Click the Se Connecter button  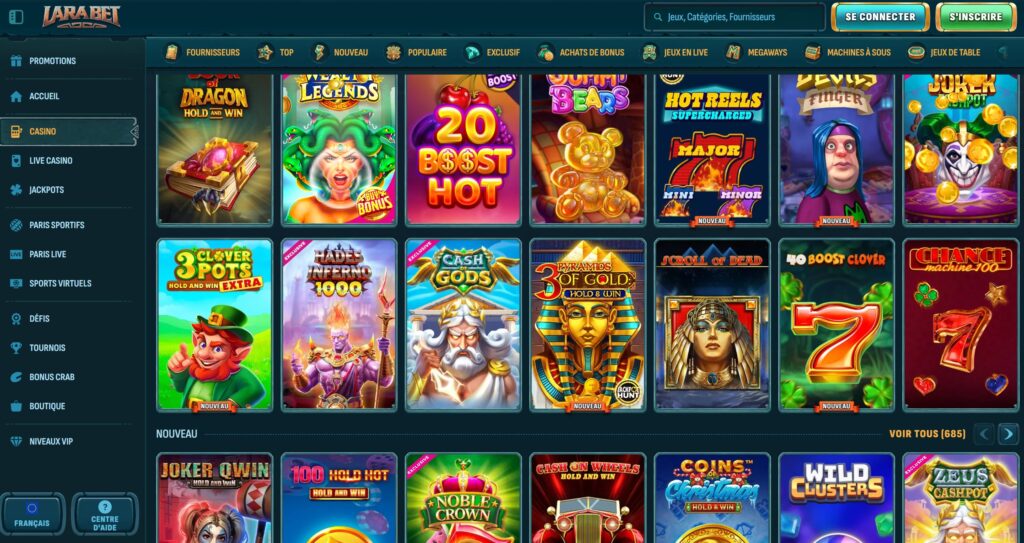(x=880, y=17)
